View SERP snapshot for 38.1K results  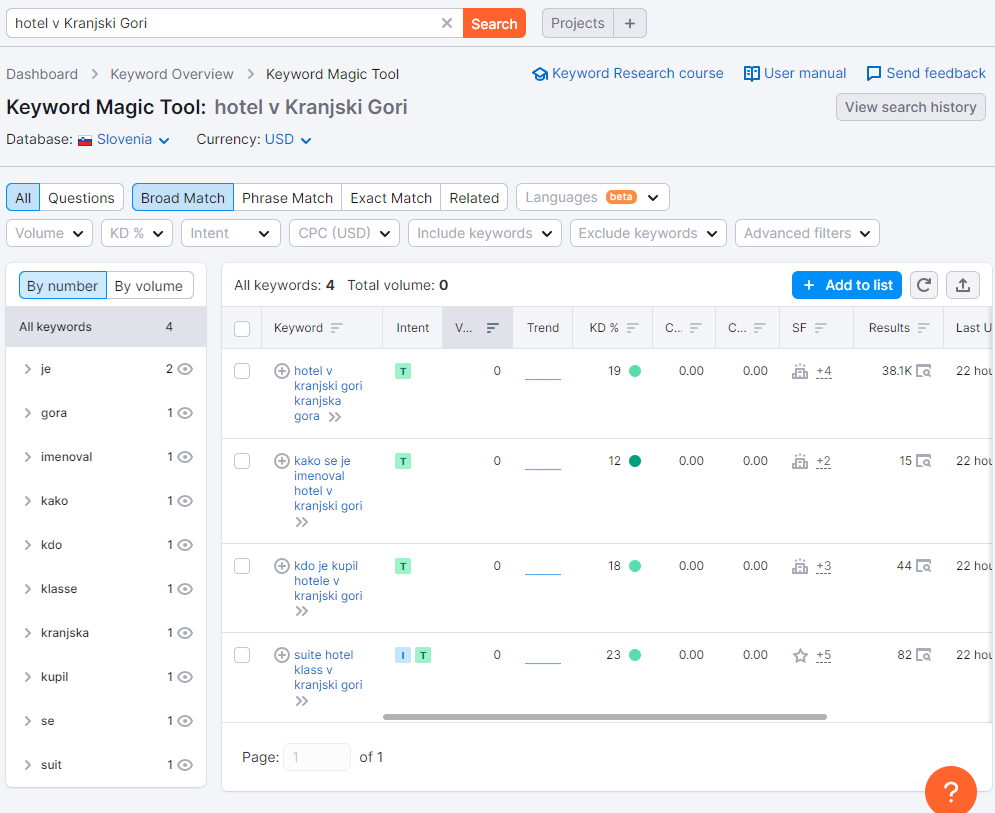tap(924, 371)
